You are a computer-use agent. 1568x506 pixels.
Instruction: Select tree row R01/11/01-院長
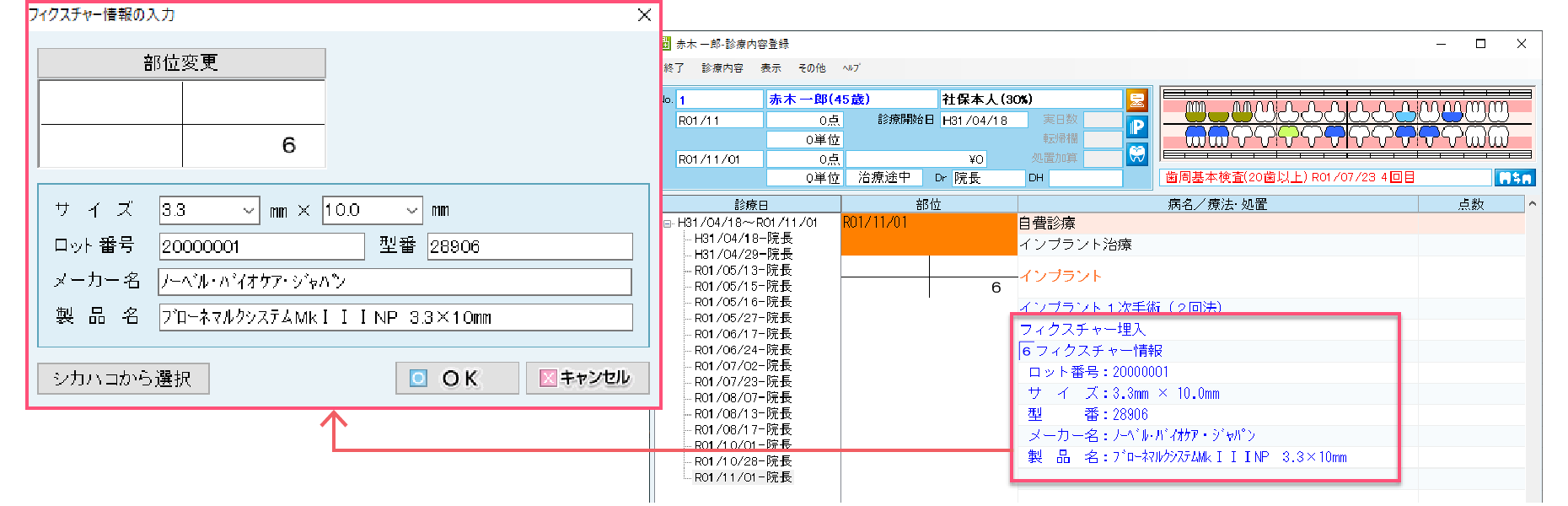pos(743,477)
